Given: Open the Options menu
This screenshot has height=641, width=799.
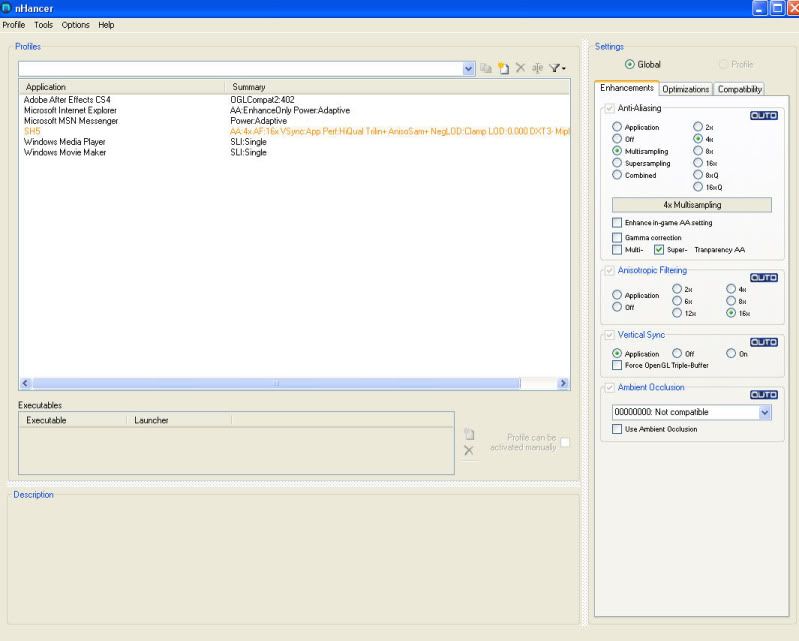Looking at the screenshot, I should click(x=75, y=25).
